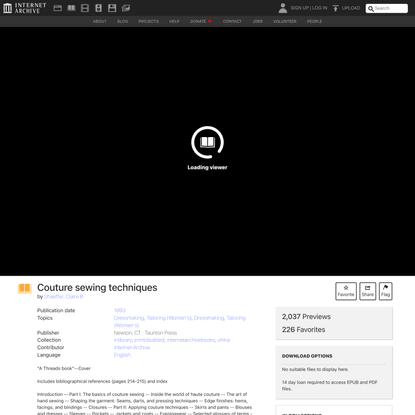Image resolution: width=415 pixels, height=415 pixels.
Task: Add the book with Favorite button
Action: 346,291
